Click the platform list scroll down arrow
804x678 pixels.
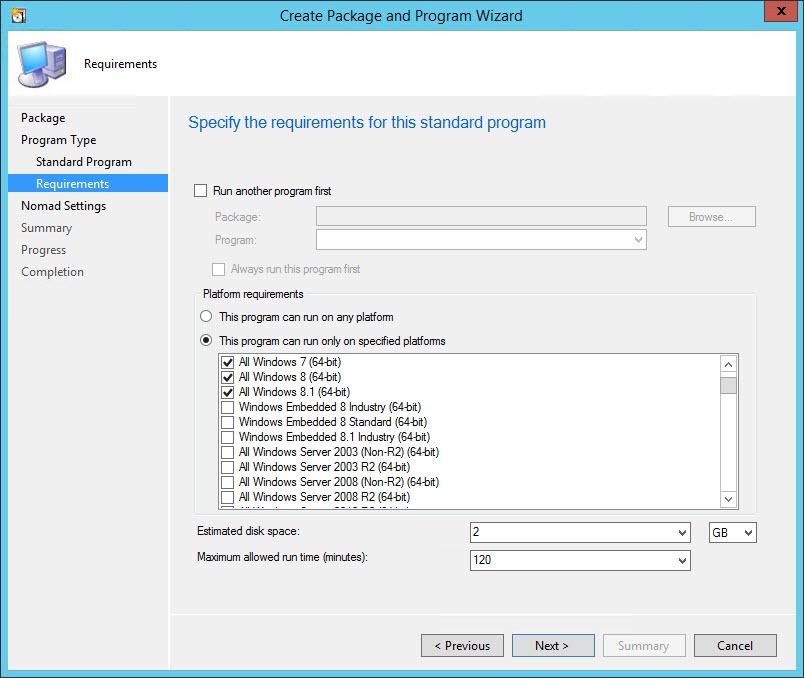[728, 499]
